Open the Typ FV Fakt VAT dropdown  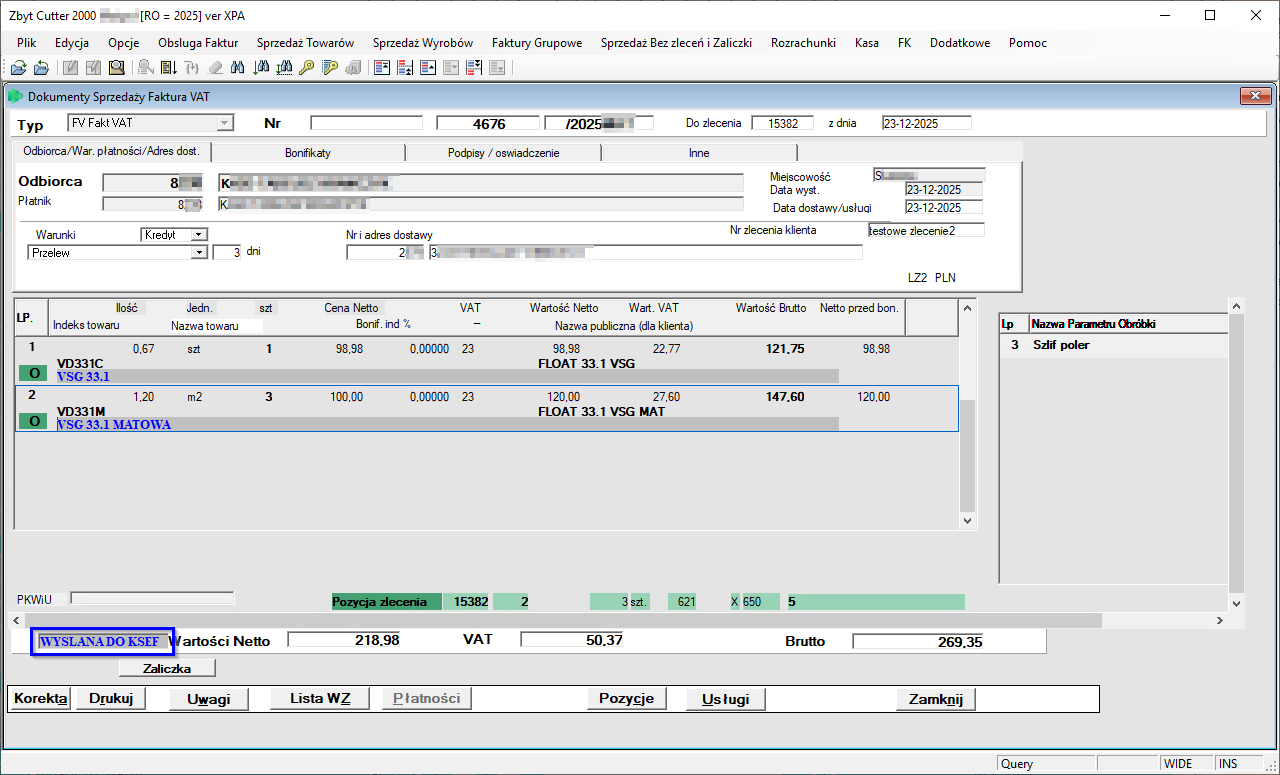(225, 123)
